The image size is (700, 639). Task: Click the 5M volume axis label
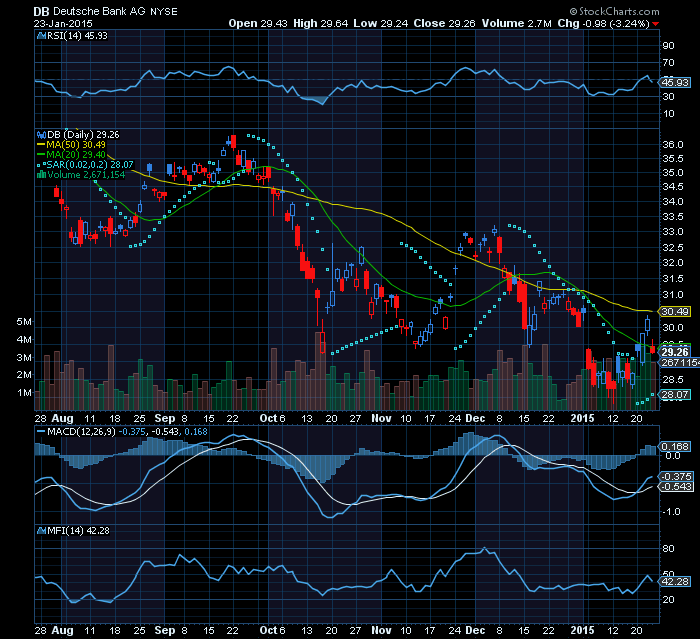24,322
